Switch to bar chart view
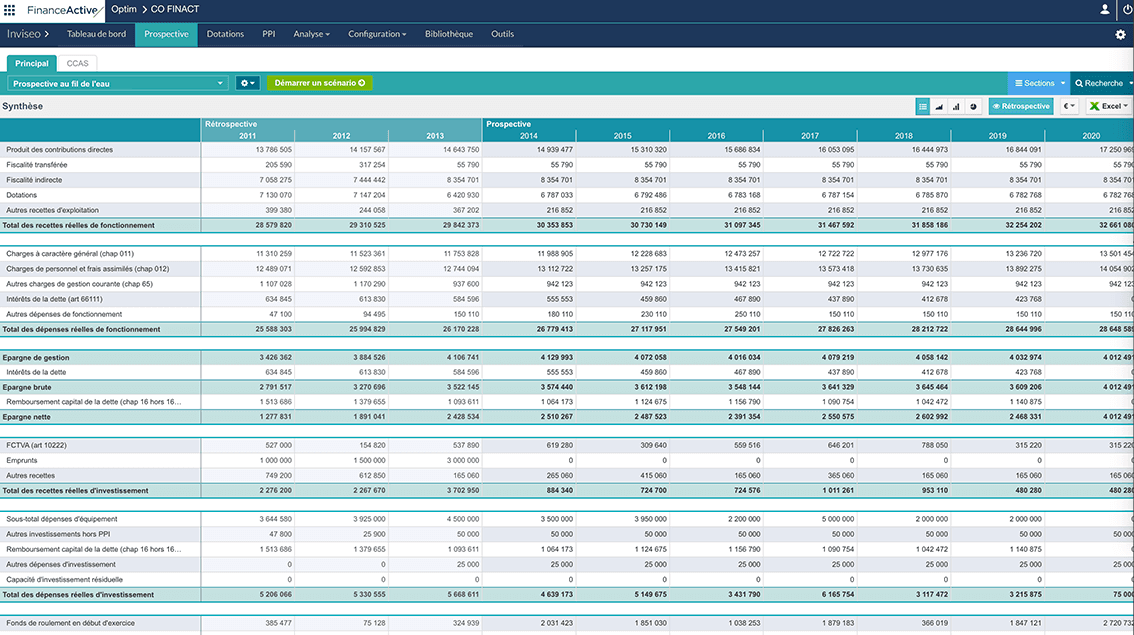 [956, 106]
